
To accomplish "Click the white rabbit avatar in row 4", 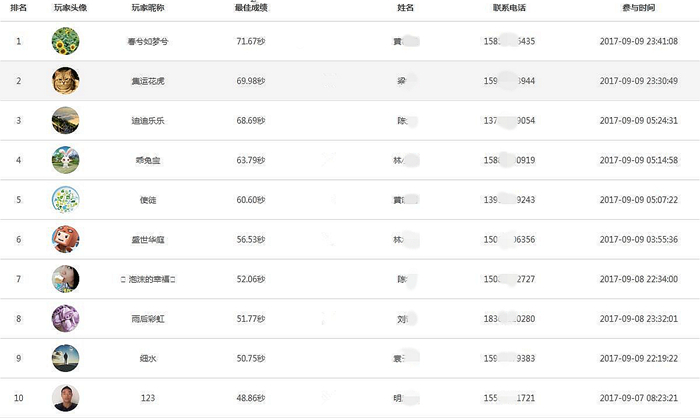I will (66, 160).
